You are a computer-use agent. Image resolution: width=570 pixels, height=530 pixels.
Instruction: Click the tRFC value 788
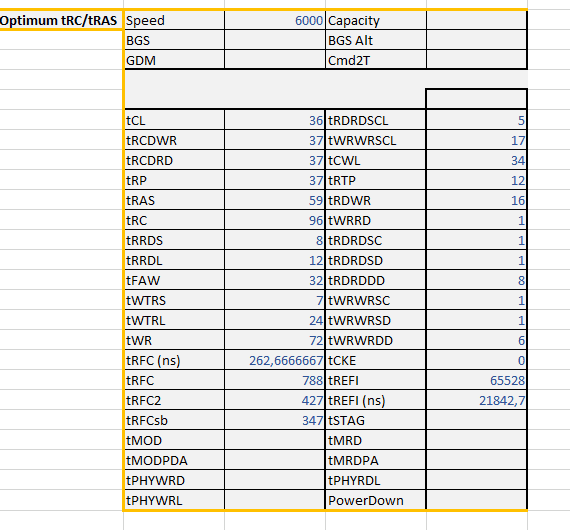[275, 380]
